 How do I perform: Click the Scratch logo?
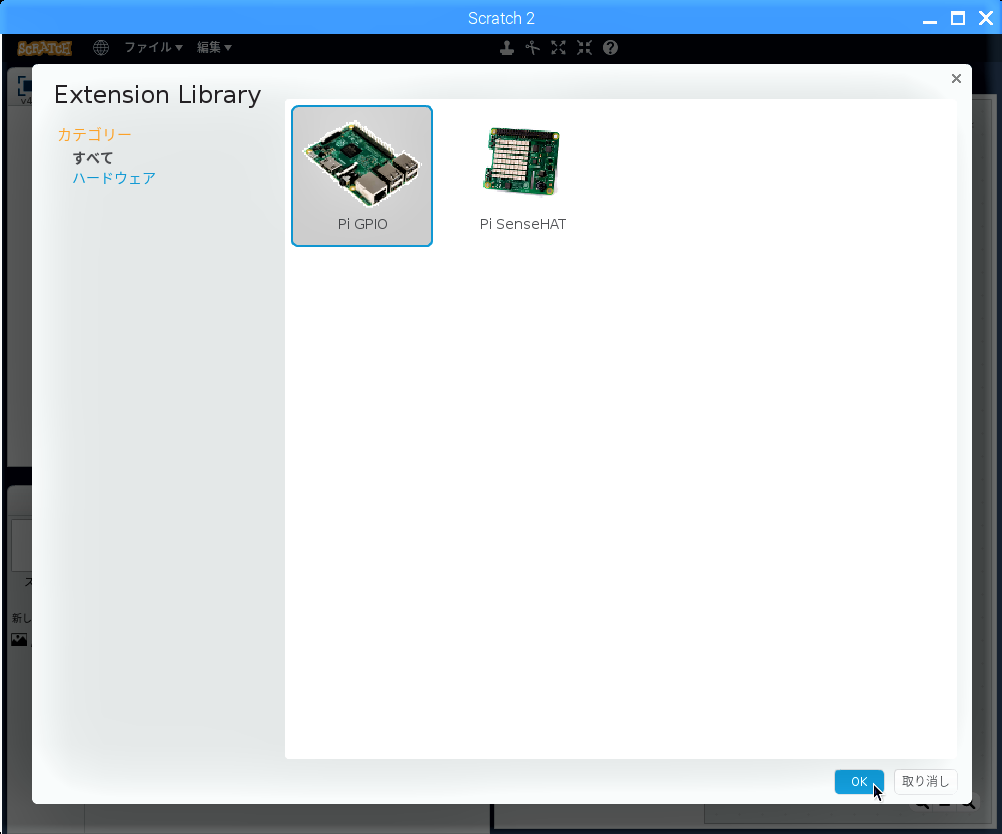coord(44,48)
